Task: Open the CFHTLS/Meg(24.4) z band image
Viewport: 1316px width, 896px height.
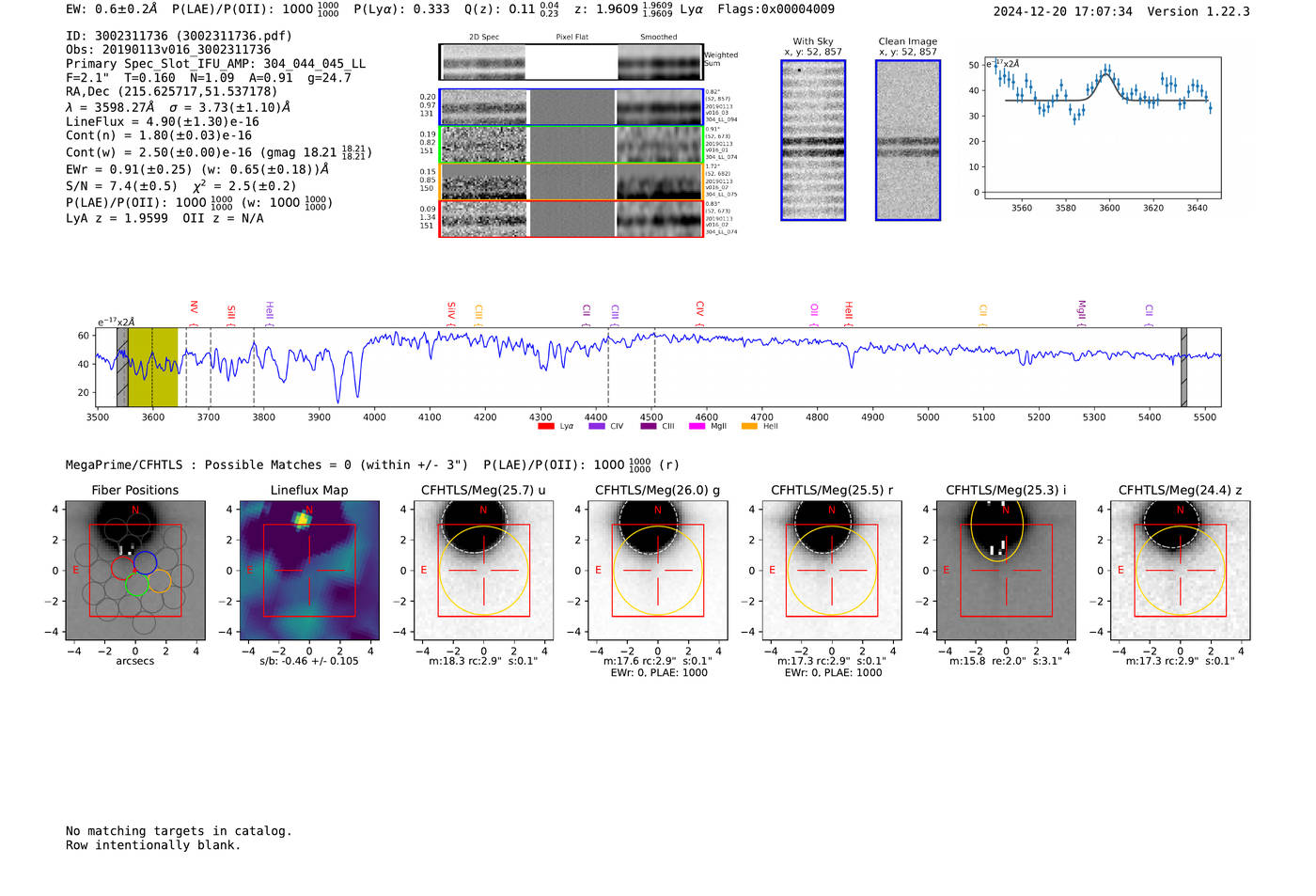Action: click(x=1180, y=570)
